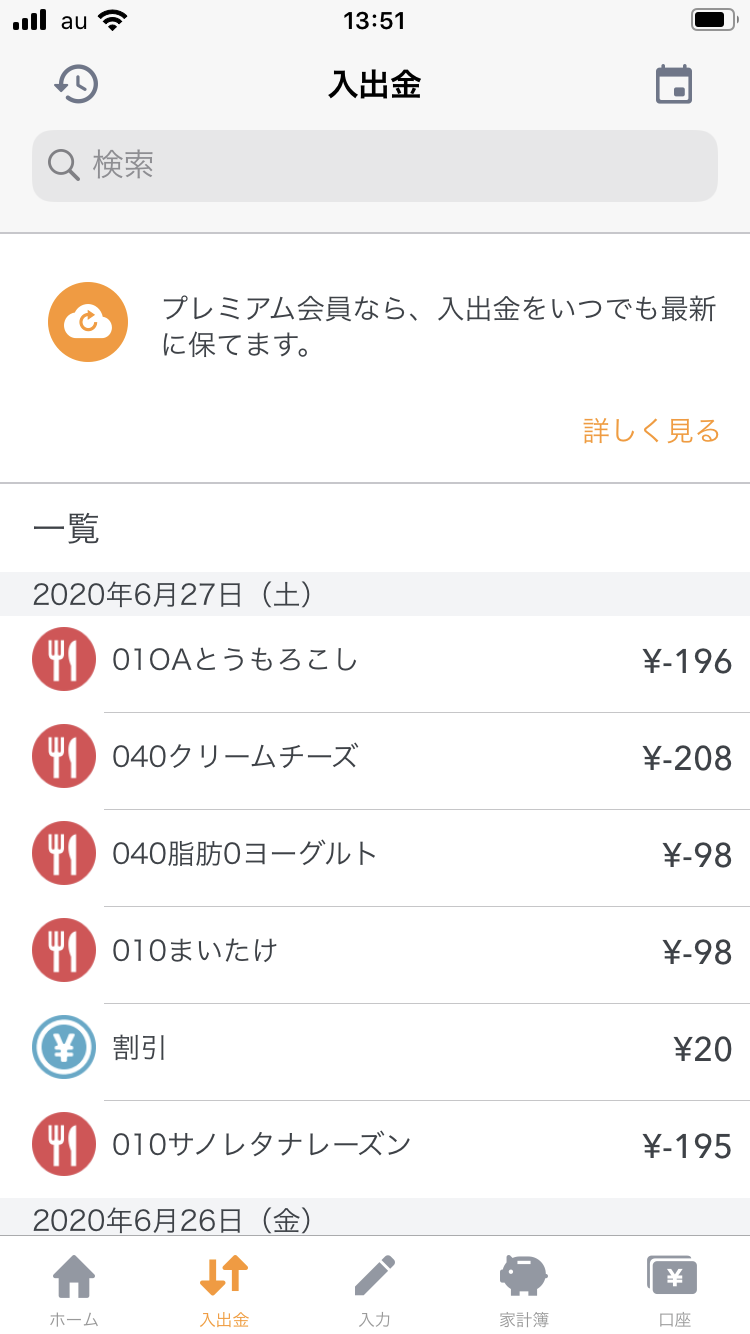This screenshot has width=750, height=1334.
Task: Open the 家計簿 piggy bank tab
Action: (x=524, y=1288)
